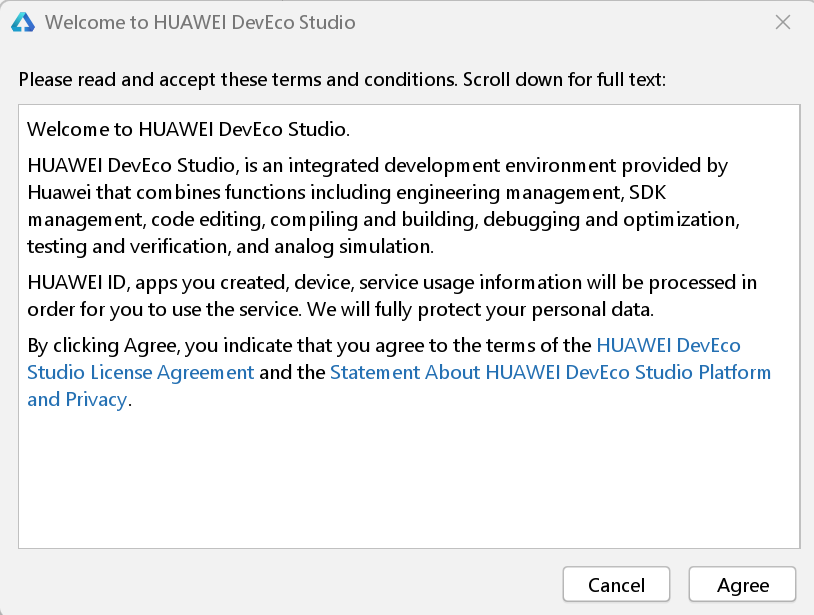Click the words 'debugging and optimization' in the terms
Viewport: 814px width, 615px height.
click(630, 218)
